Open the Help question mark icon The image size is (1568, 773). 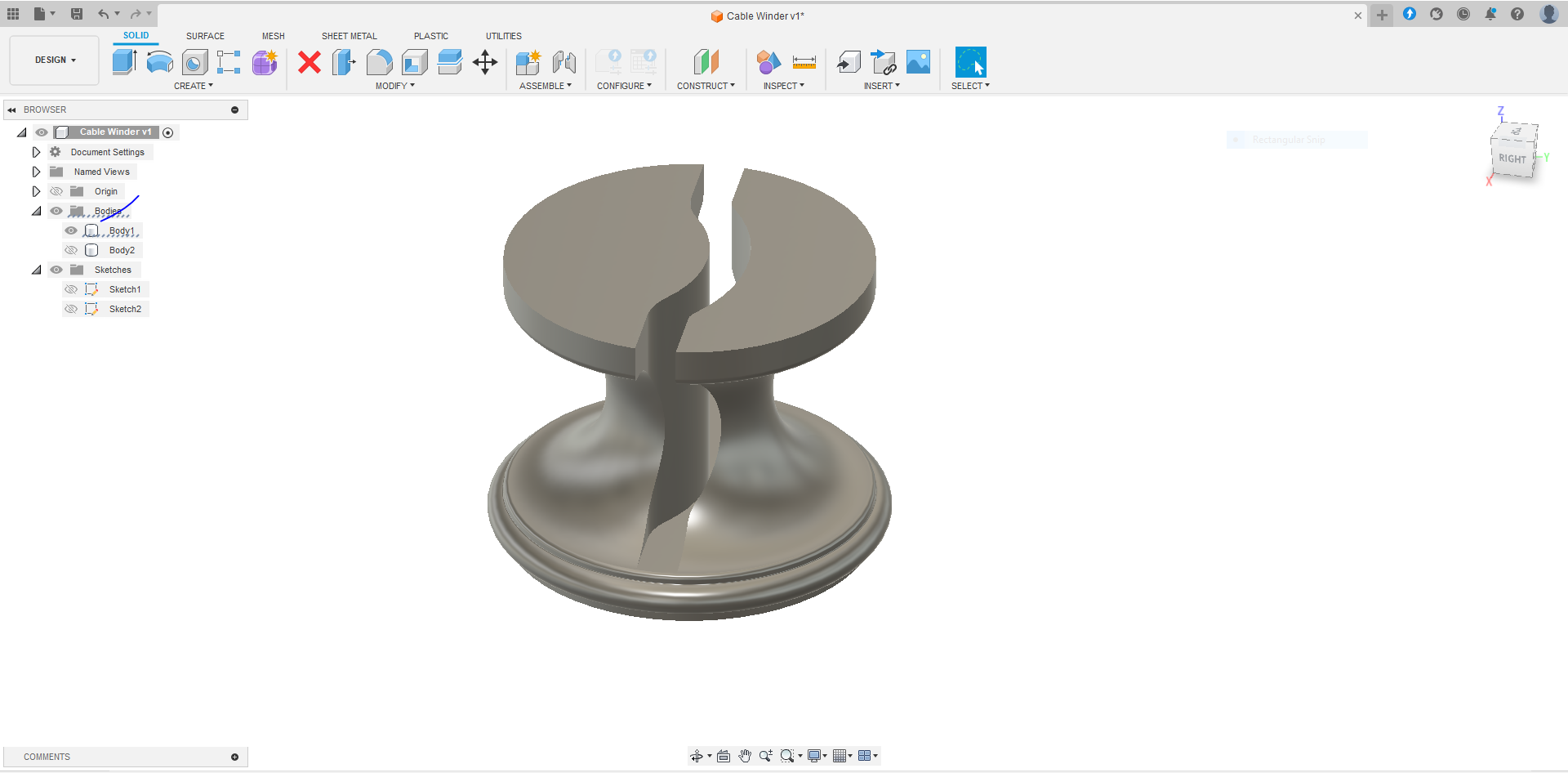click(1517, 14)
